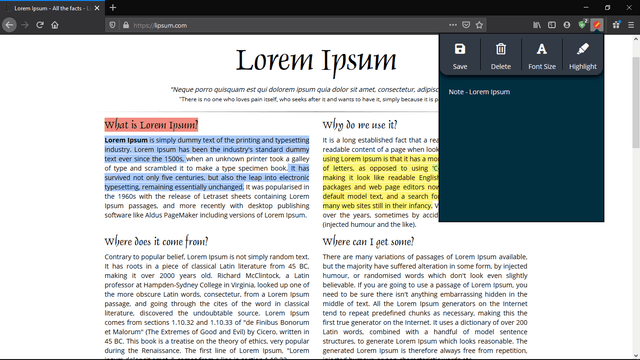The width and height of the screenshot is (640, 360).
Task: Click the 'Where does it come from?' heading
Action: point(156,242)
